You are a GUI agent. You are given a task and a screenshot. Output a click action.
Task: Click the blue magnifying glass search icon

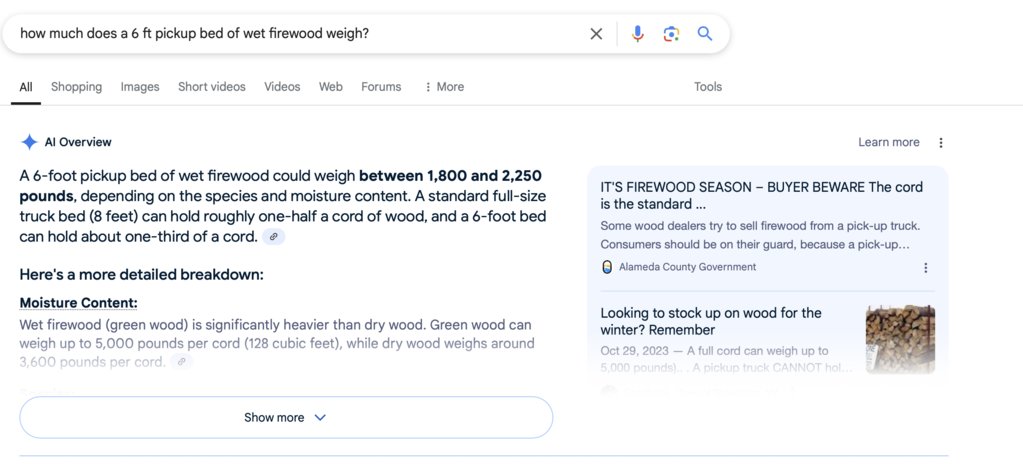(x=705, y=33)
